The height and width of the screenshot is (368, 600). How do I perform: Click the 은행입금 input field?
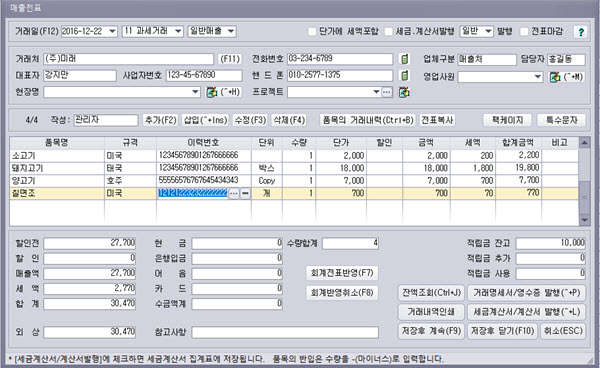pyautogui.click(x=237, y=258)
